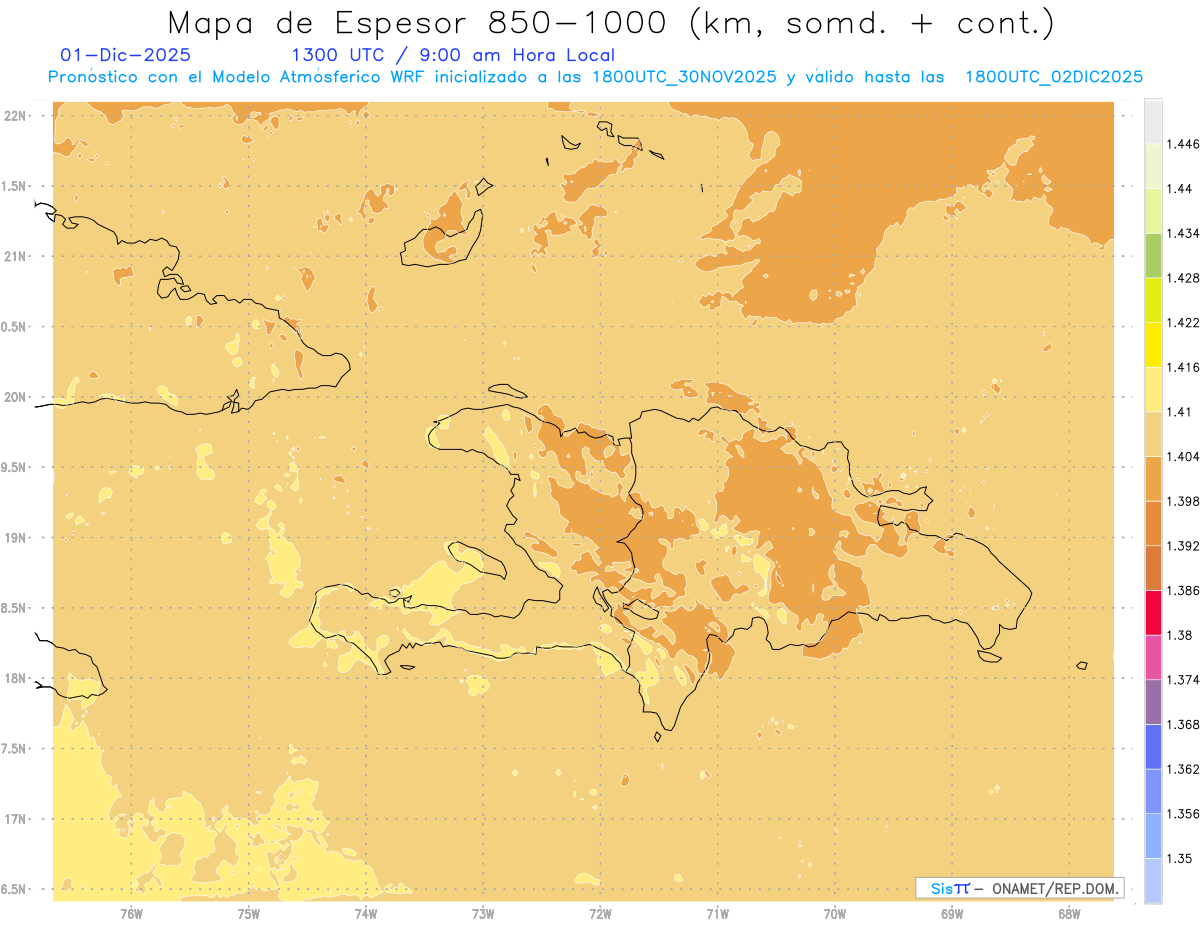Screen dimensions: 1200x927
Task: Click the '1.428' colorbar value
Action: (x=1183, y=278)
